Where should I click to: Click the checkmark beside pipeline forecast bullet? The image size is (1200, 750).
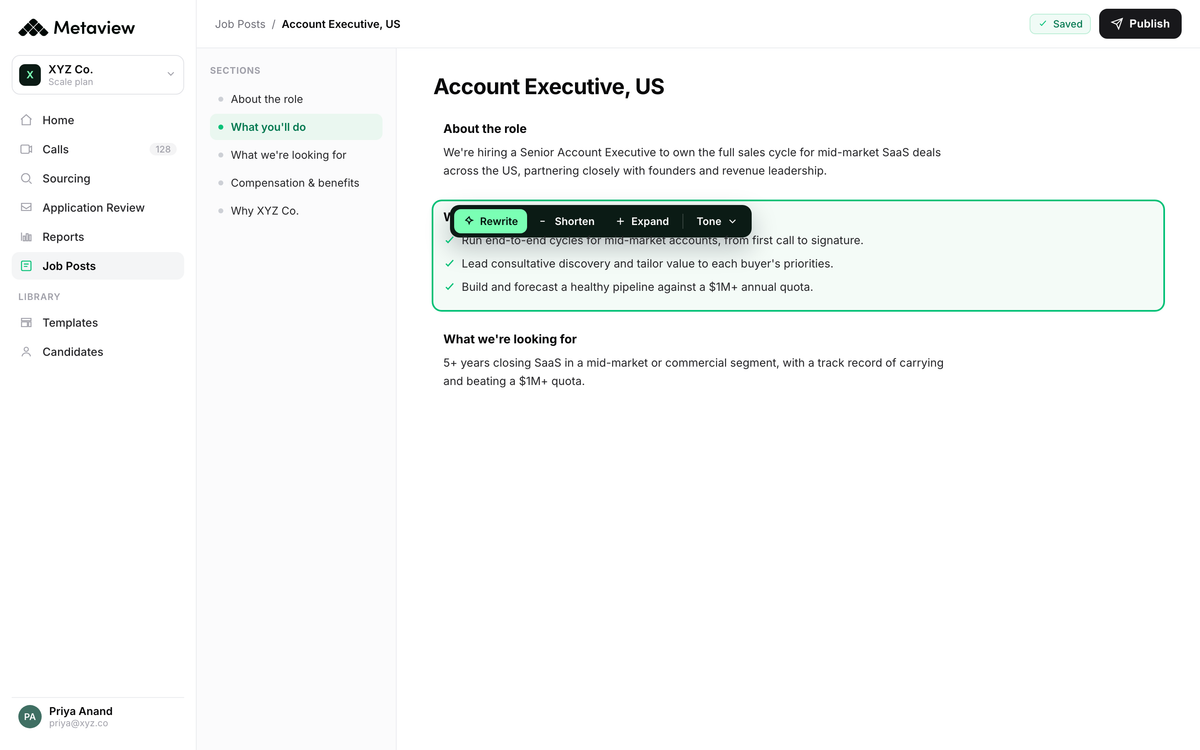click(x=450, y=287)
